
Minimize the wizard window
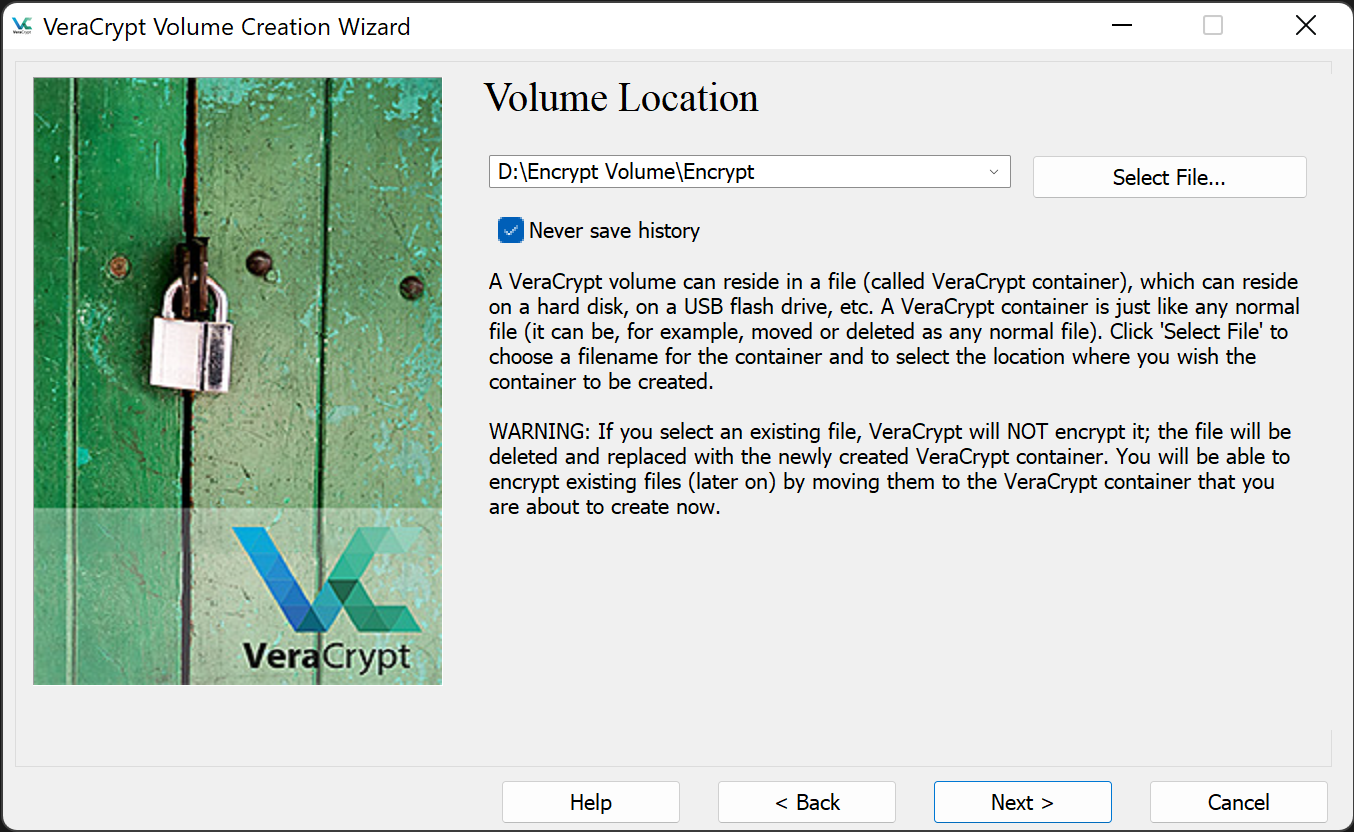pyautogui.click(x=1121, y=25)
